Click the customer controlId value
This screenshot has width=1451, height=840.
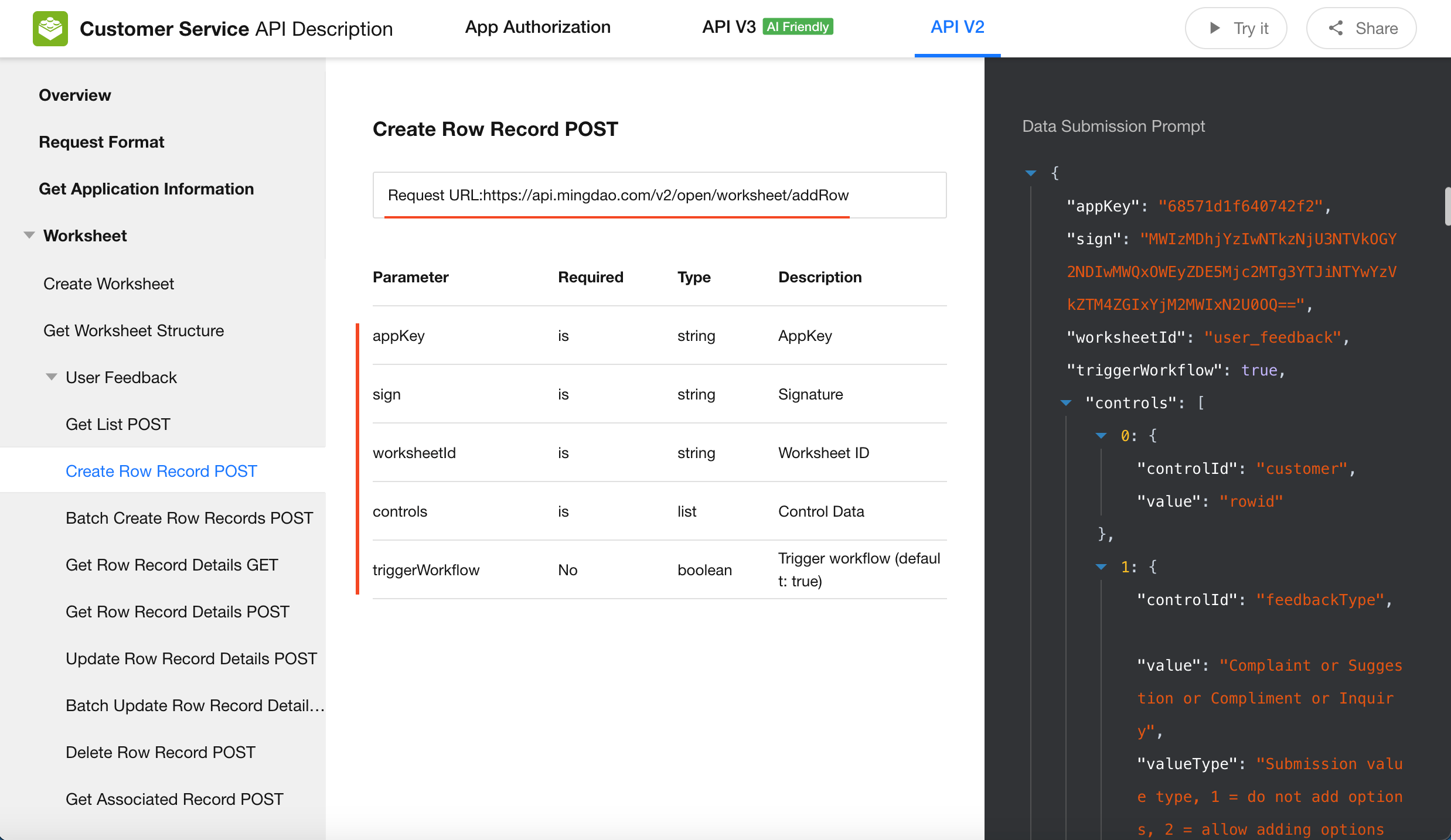pyautogui.click(x=1302, y=469)
